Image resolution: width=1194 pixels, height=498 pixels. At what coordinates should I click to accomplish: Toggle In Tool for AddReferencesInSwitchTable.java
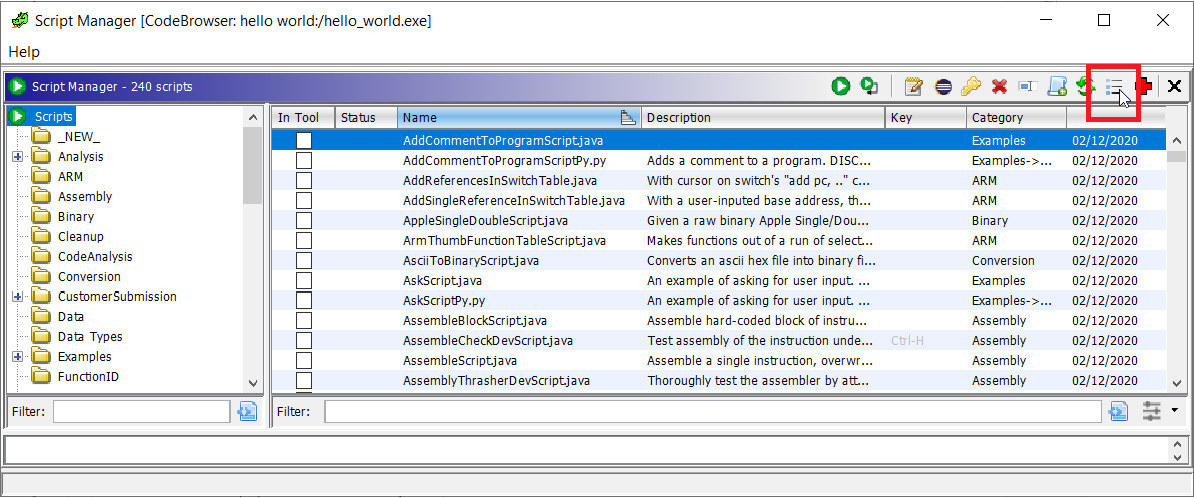click(304, 180)
